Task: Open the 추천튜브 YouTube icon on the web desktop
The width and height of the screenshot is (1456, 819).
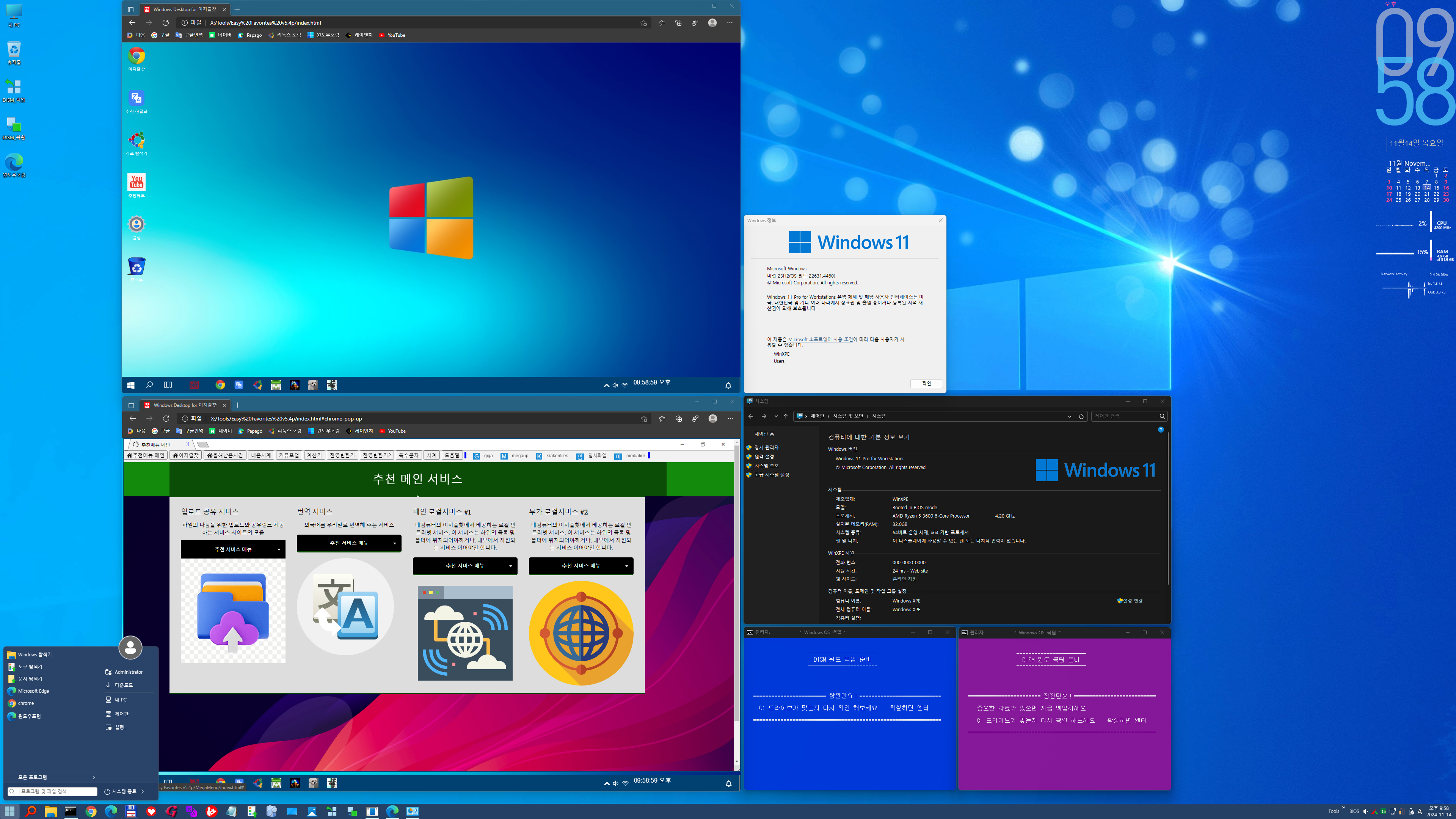Action: pos(136,185)
